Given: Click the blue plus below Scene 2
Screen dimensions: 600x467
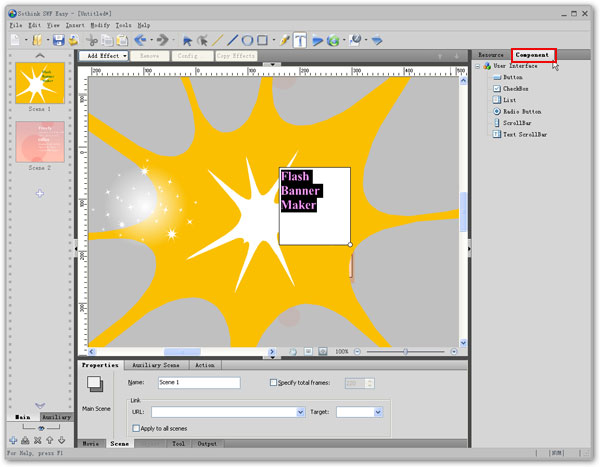Looking at the screenshot, I should tap(40, 193).
